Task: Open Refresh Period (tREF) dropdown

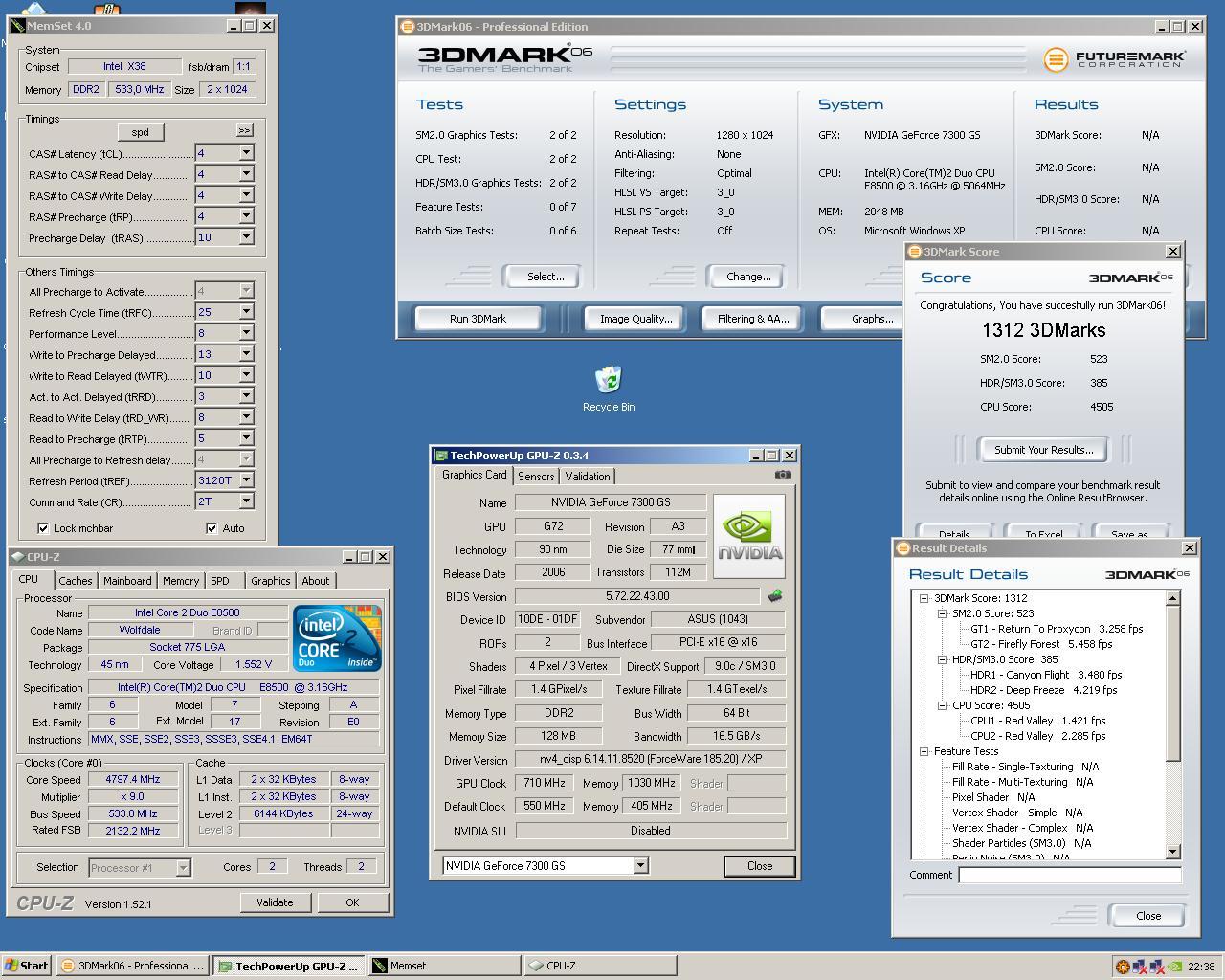Action: pyautogui.click(x=246, y=480)
